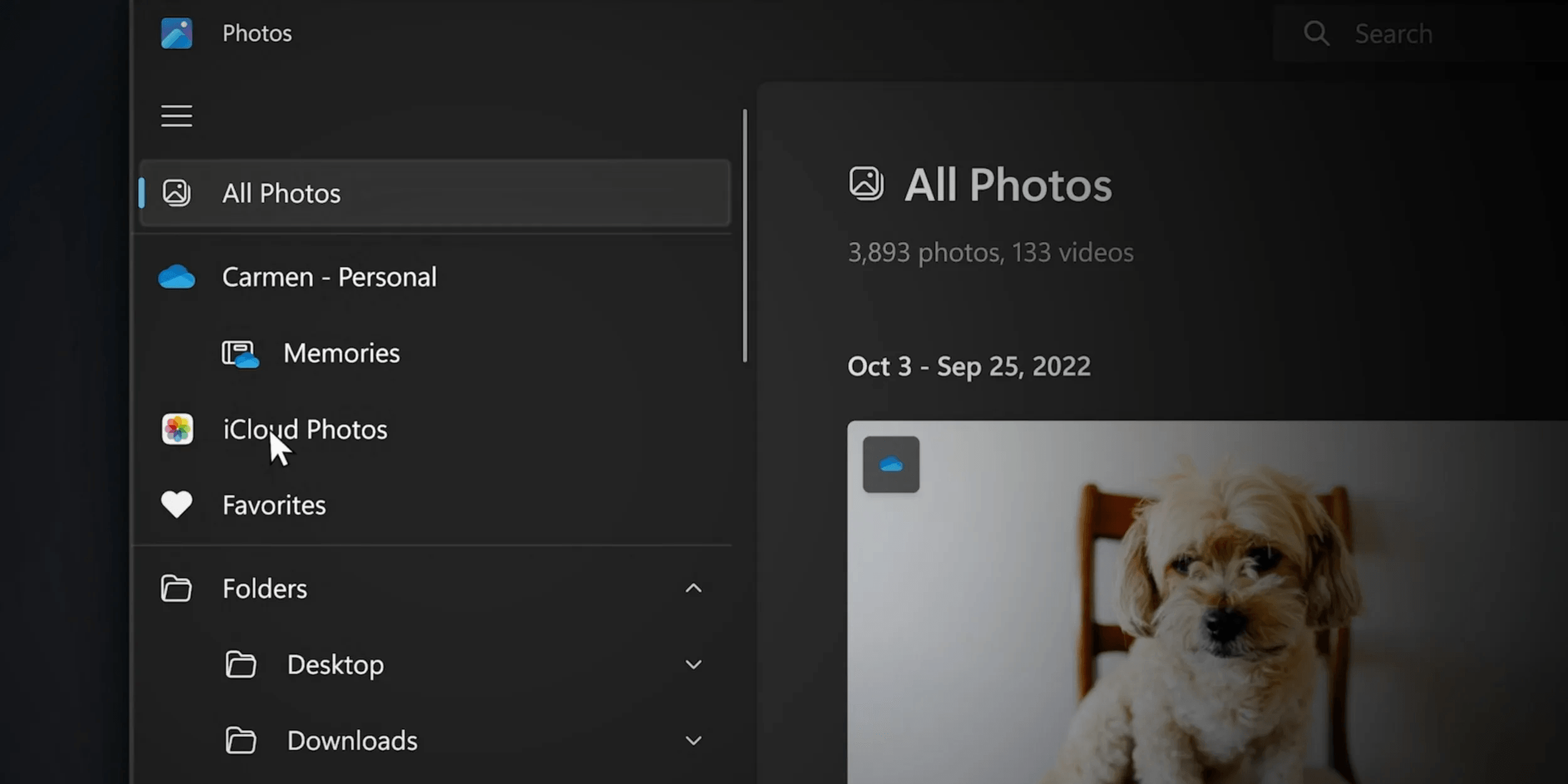The height and width of the screenshot is (784, 1568).
Task: Click the OneDrive badge on the dog photo
Action: [x=891, y=464]
